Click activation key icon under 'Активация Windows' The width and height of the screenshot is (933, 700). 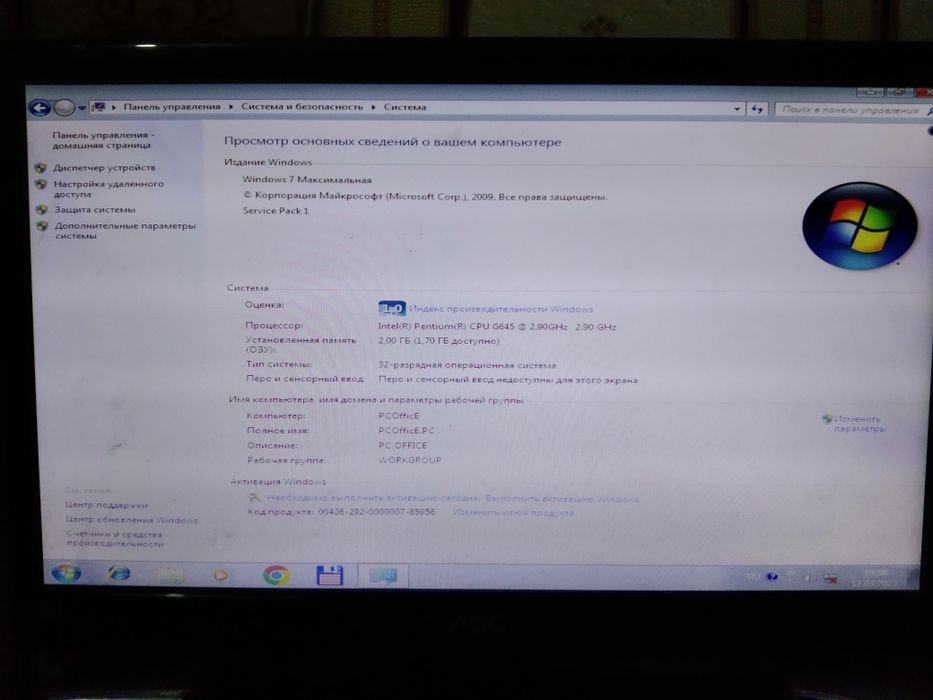pos(255,498)
